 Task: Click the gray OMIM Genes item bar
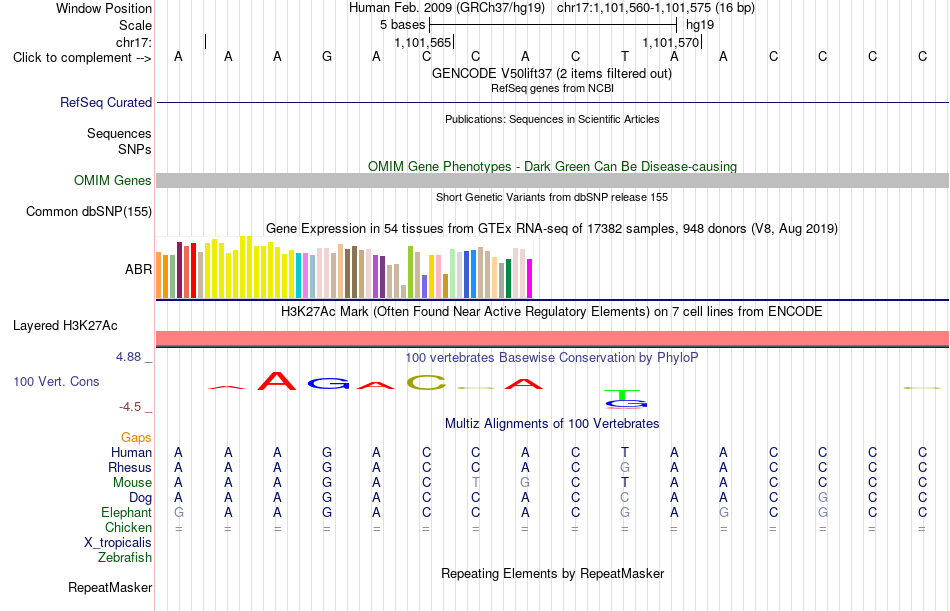[553, 181]
